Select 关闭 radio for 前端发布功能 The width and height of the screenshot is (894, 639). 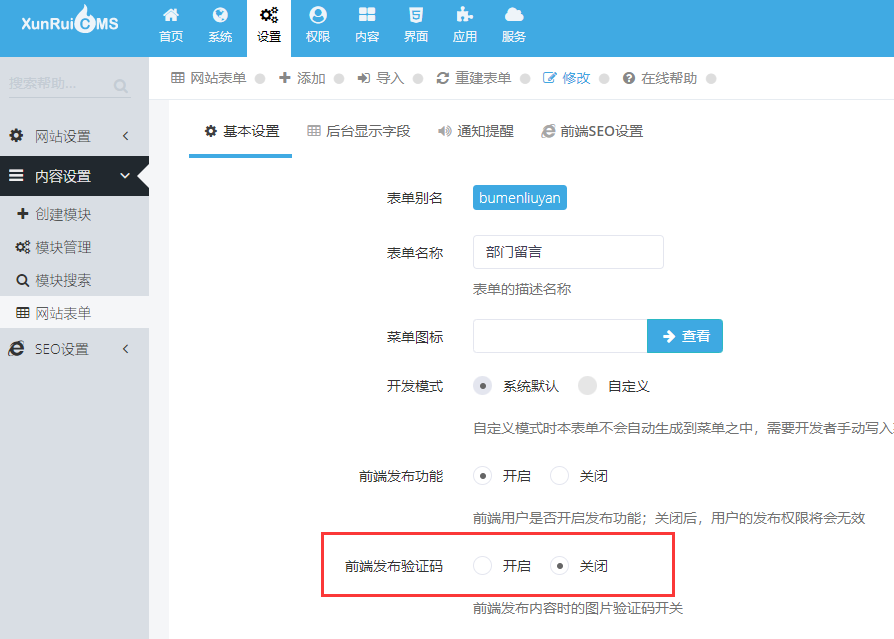(x=559, y=475)
